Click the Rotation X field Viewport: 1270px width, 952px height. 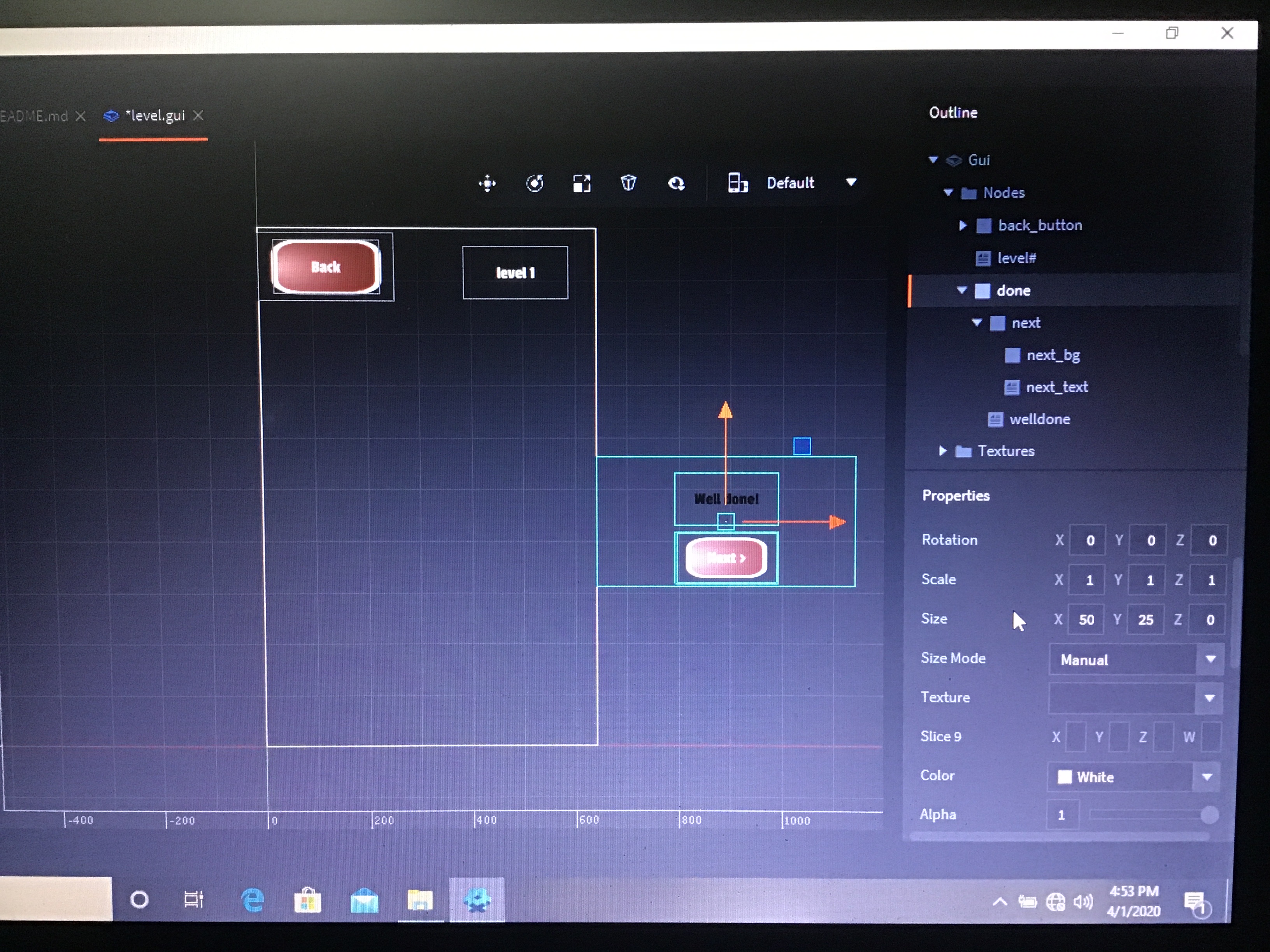1087,540
